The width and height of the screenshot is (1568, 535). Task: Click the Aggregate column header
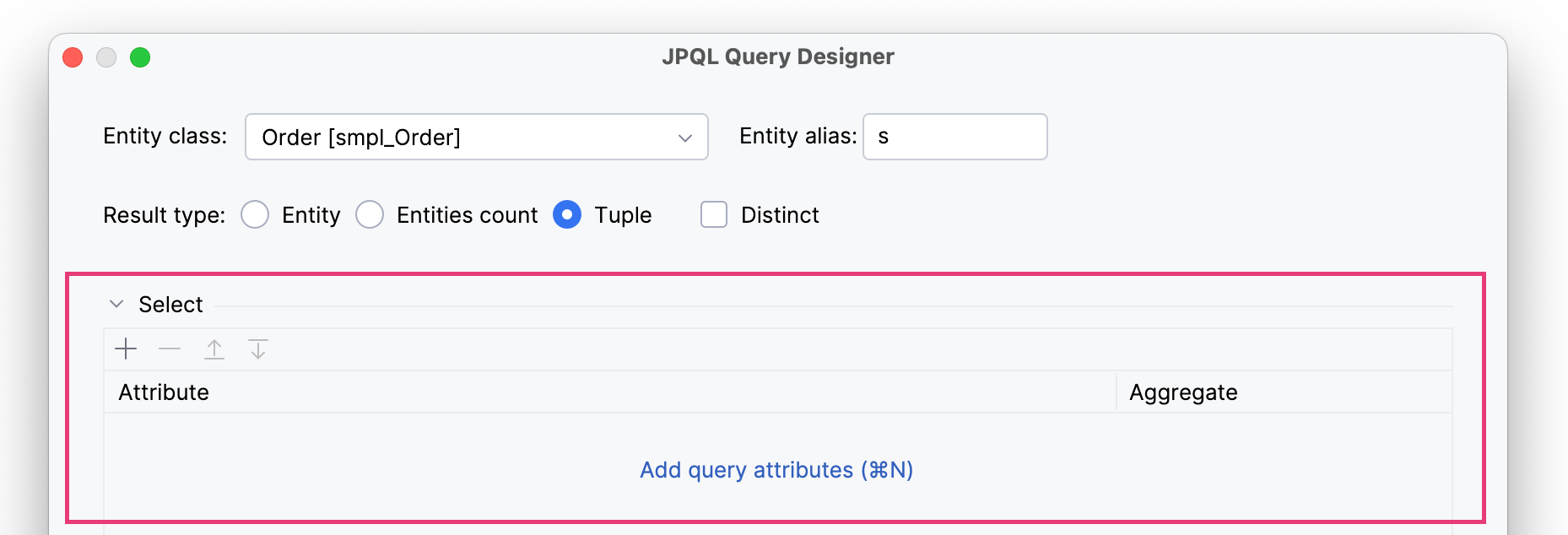click(x=1183, y=392)
